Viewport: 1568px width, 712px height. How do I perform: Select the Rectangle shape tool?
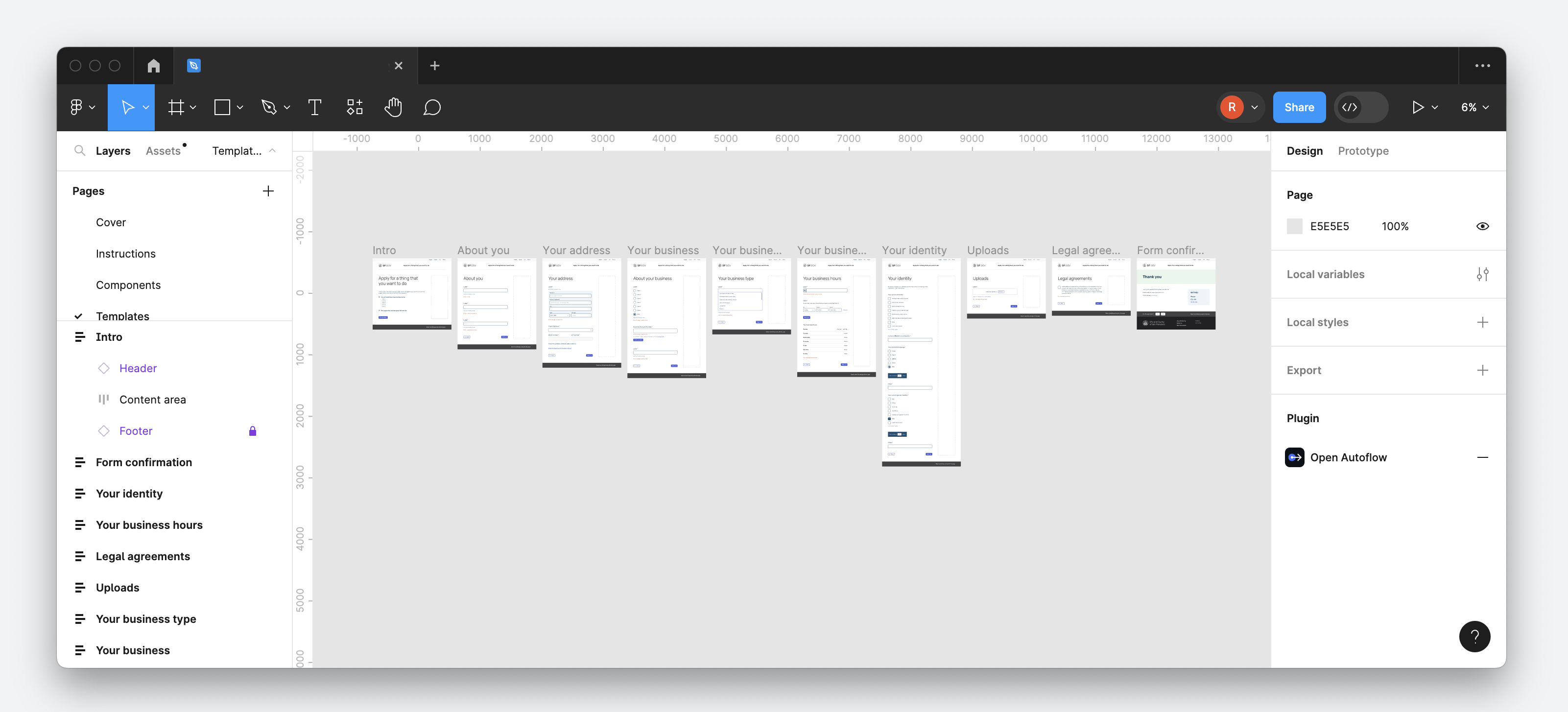coord(223,107)
